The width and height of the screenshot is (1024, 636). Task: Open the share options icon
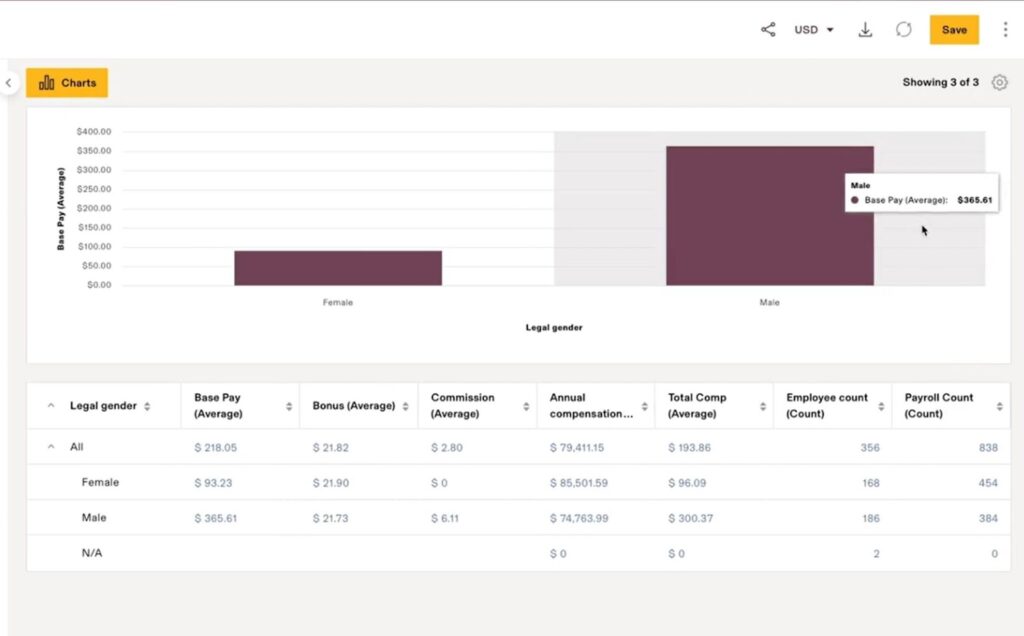click(x=768, y=29)
